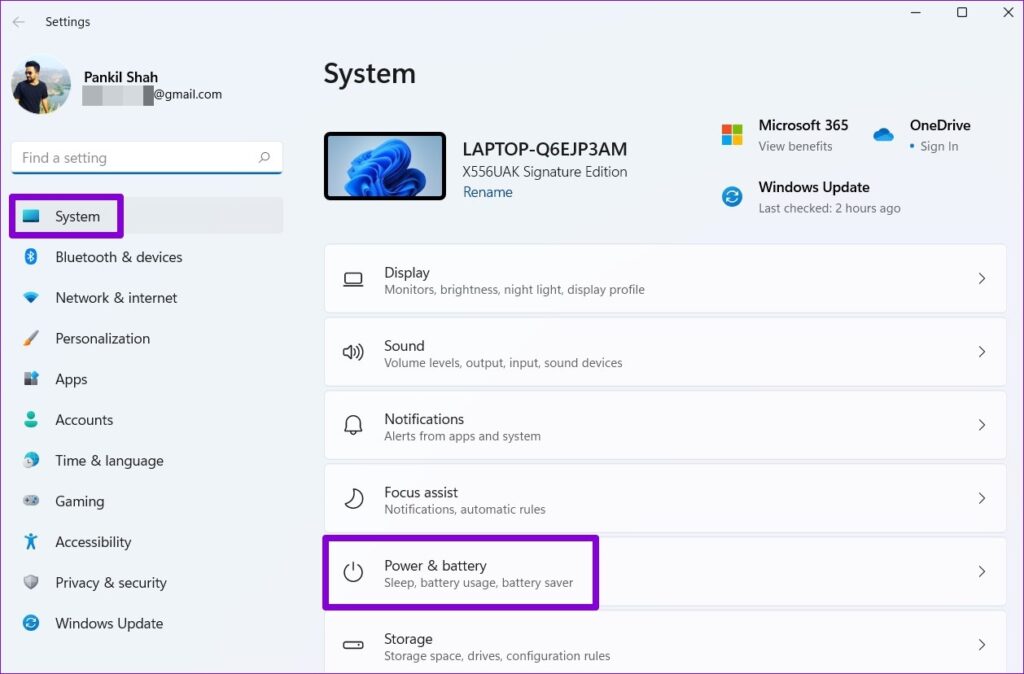This screenshot has height=674, width=1024.
Task: Expand the Power & battery section
Action: click(980, 572)
